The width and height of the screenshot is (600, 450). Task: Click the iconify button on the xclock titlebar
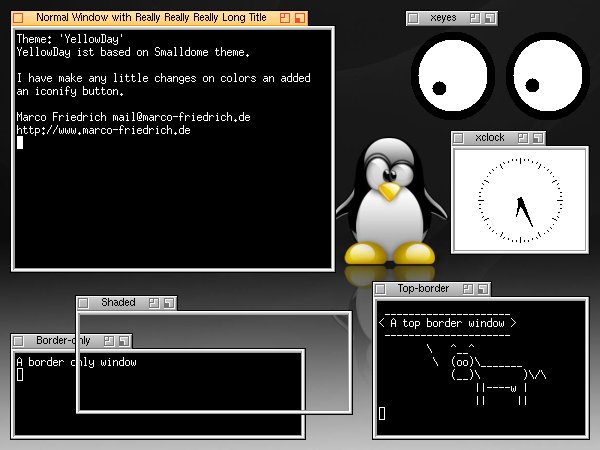[523, 138]
